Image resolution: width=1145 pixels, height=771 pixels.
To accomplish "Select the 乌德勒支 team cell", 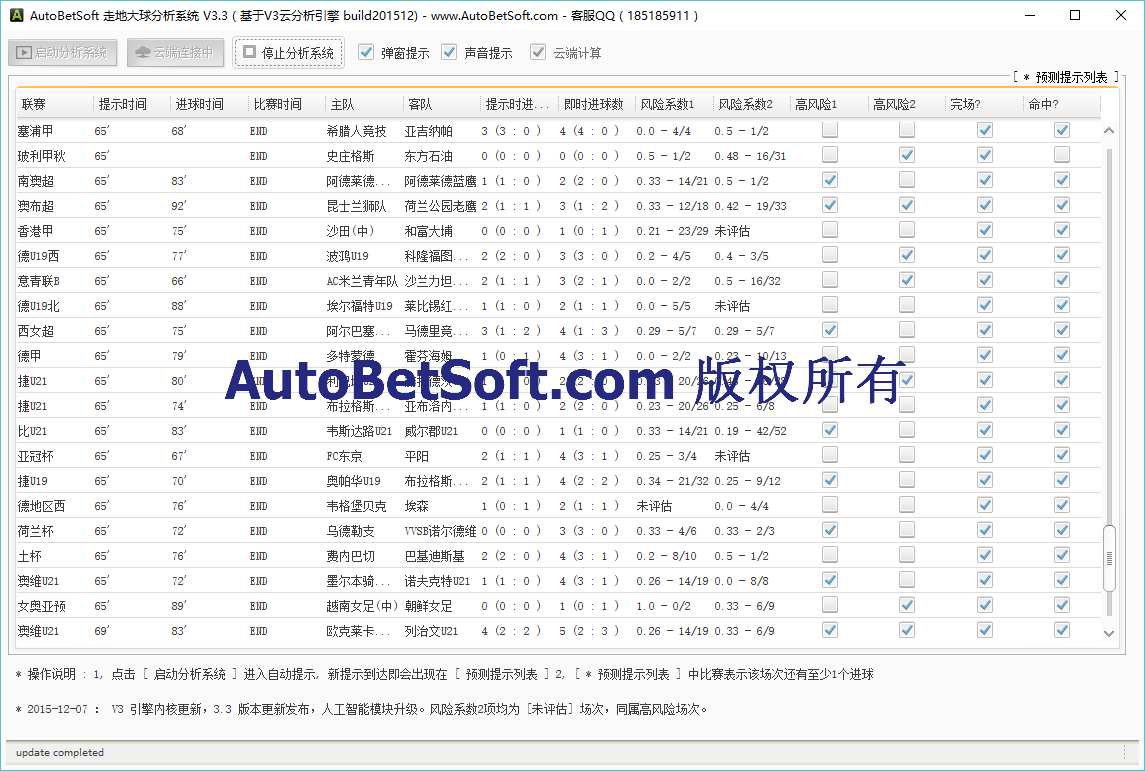I will pos(351,532).
